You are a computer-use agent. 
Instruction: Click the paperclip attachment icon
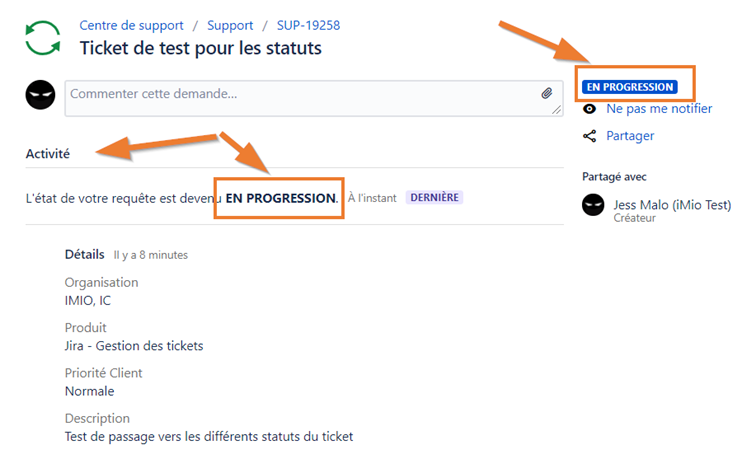coord(546,93)
